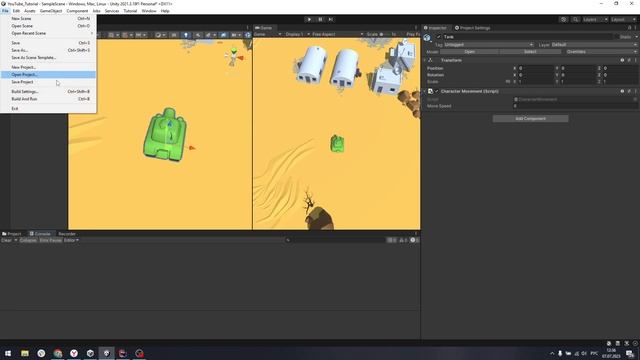Click the Pause button in the toolbar

click(320, 19)
